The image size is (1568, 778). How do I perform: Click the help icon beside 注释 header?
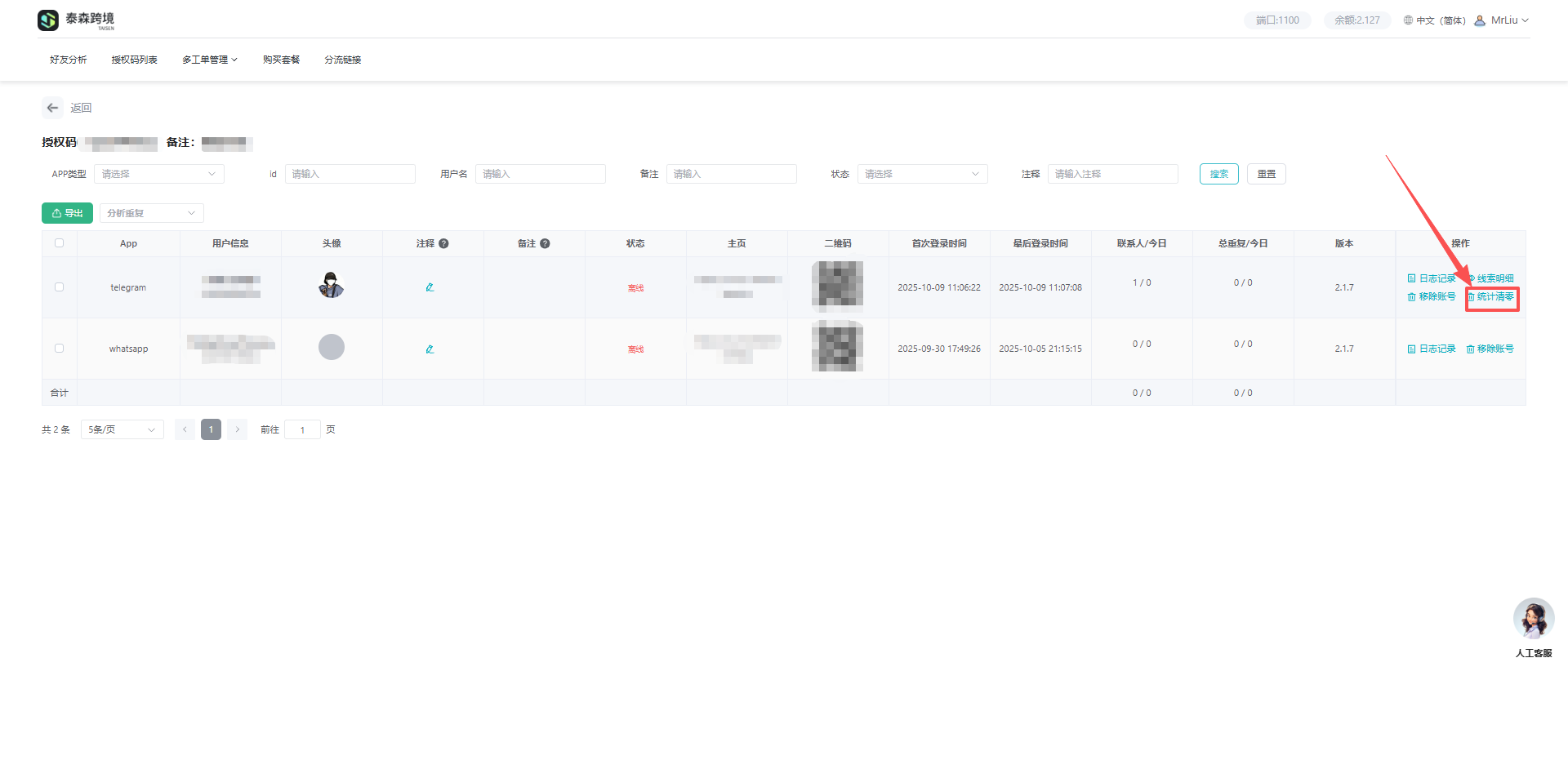[443, 243]
